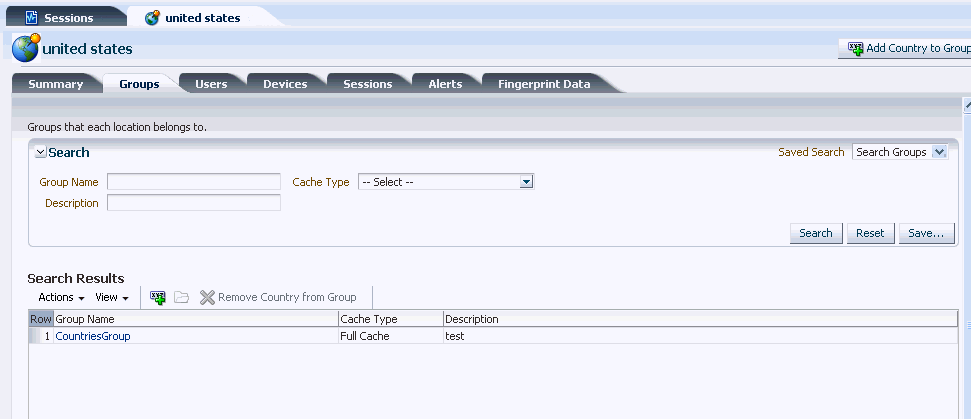The height and width of the screenshot is (419, 971).
Task: Click the Description input field
Action: (194, 203)
